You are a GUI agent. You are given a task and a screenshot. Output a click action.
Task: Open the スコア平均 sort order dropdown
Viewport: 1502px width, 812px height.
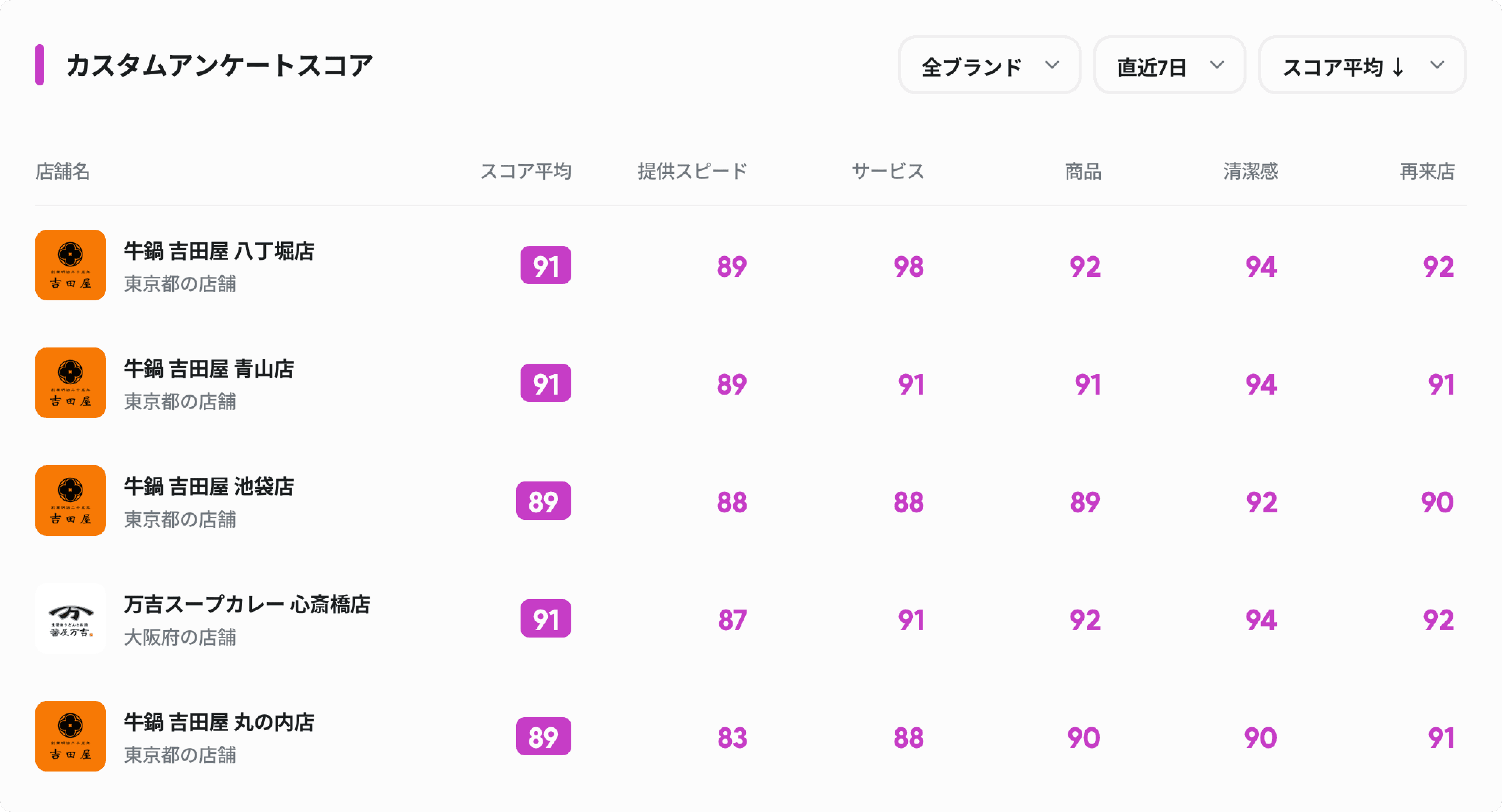1362,65
